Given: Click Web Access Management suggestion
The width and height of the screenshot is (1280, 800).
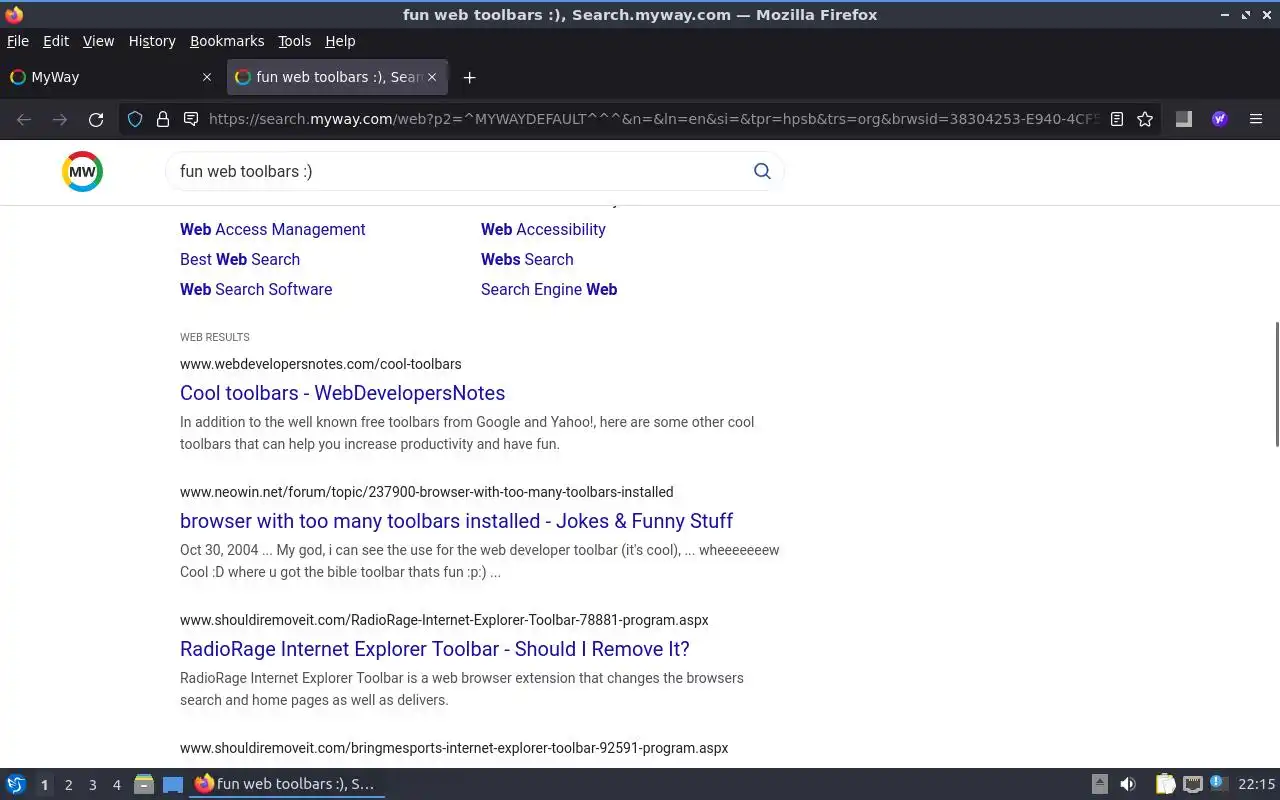Looking at the screenshot, I should [273, 229].
